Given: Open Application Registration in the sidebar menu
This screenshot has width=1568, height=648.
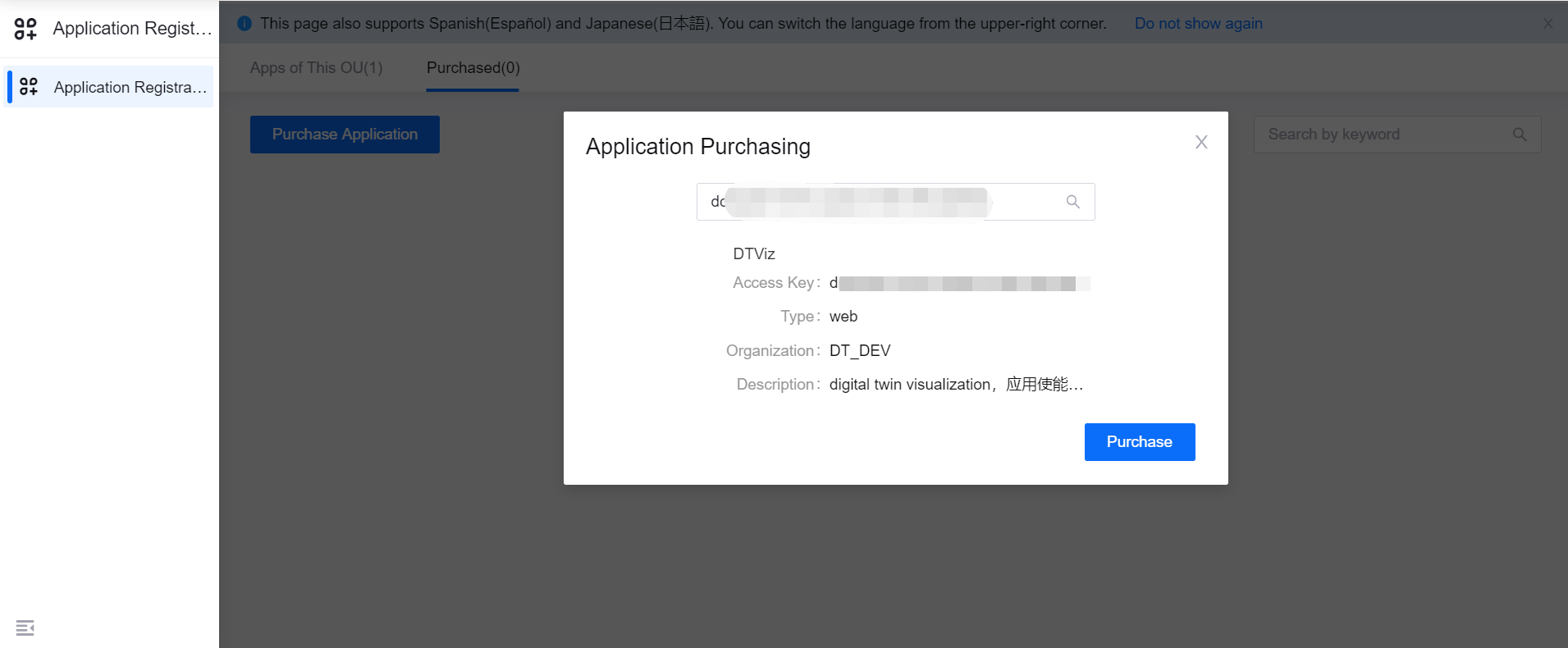Looking at the screenshot, I should [x=110, y=87].
